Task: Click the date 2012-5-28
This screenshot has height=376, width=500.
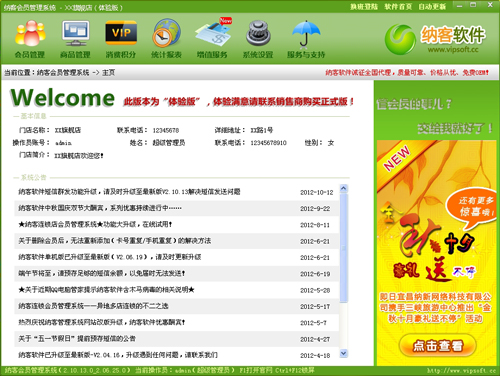Action: click(315, 290)
